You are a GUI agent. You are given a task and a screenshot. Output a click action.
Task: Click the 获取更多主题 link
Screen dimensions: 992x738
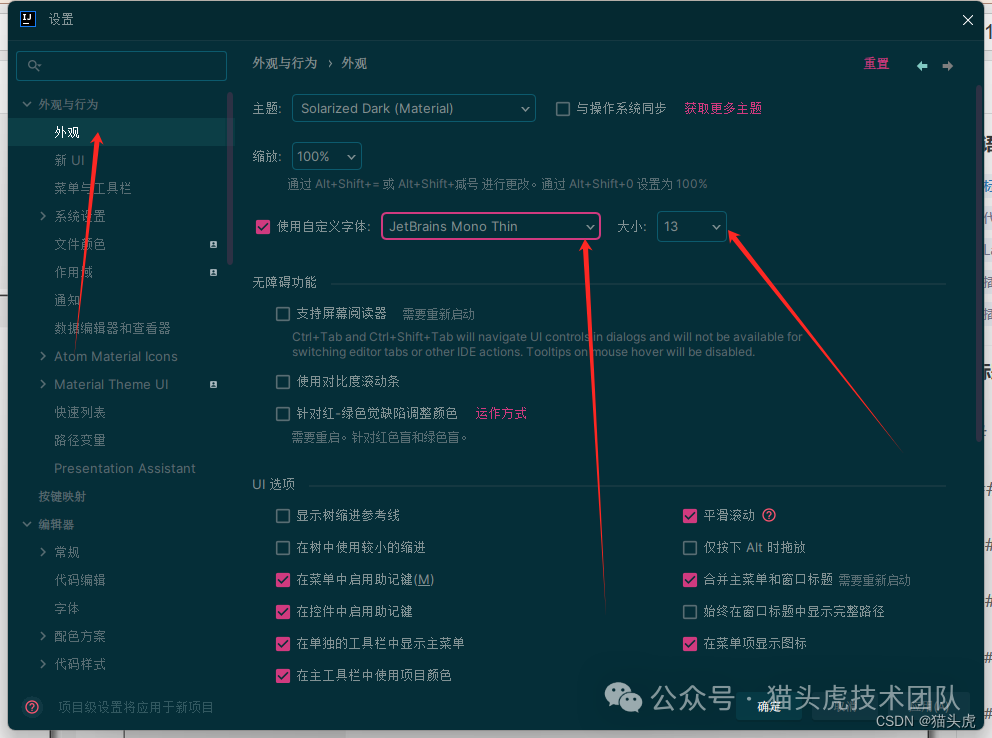(722, 108)
